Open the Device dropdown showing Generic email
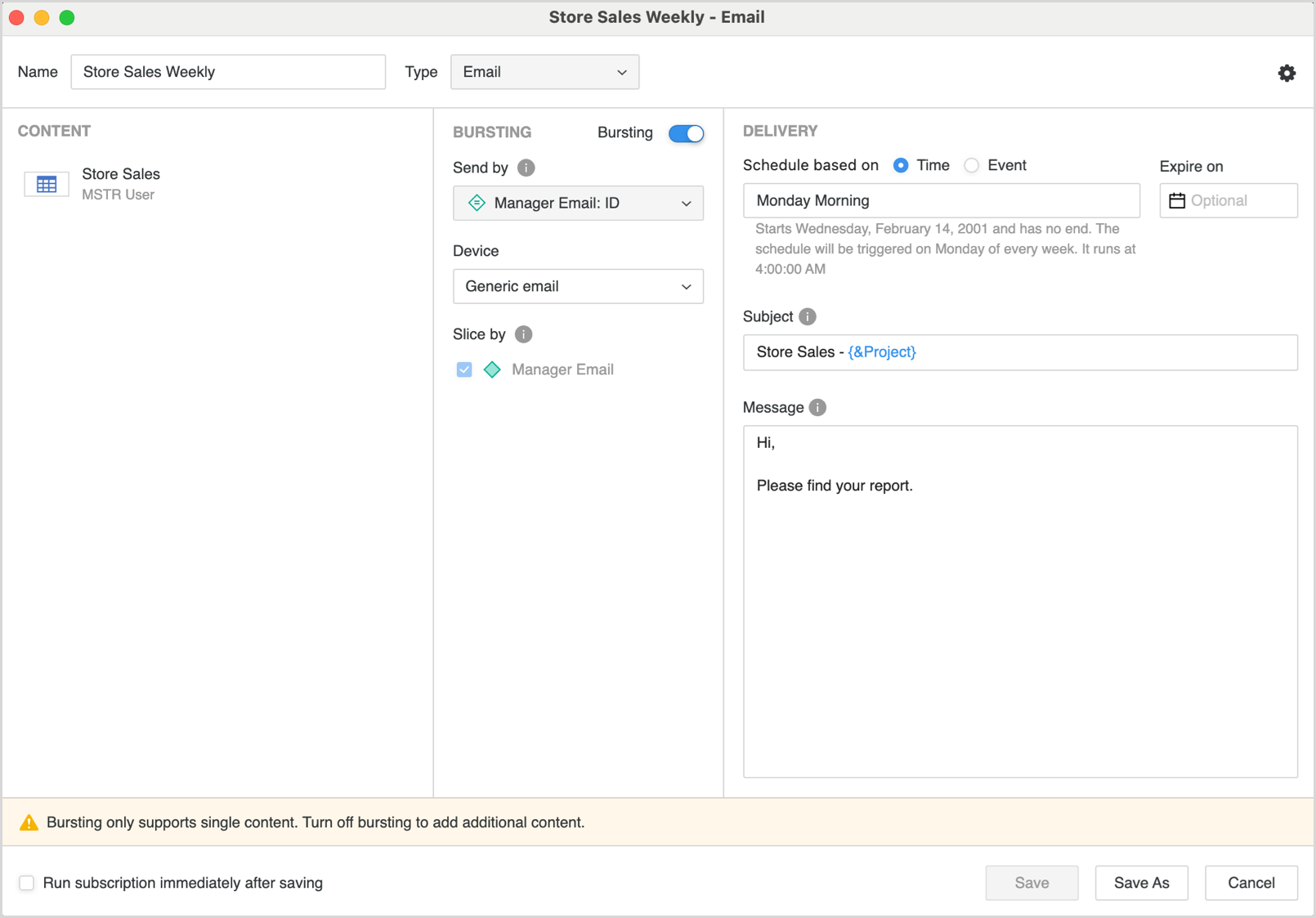 (578, 286)
